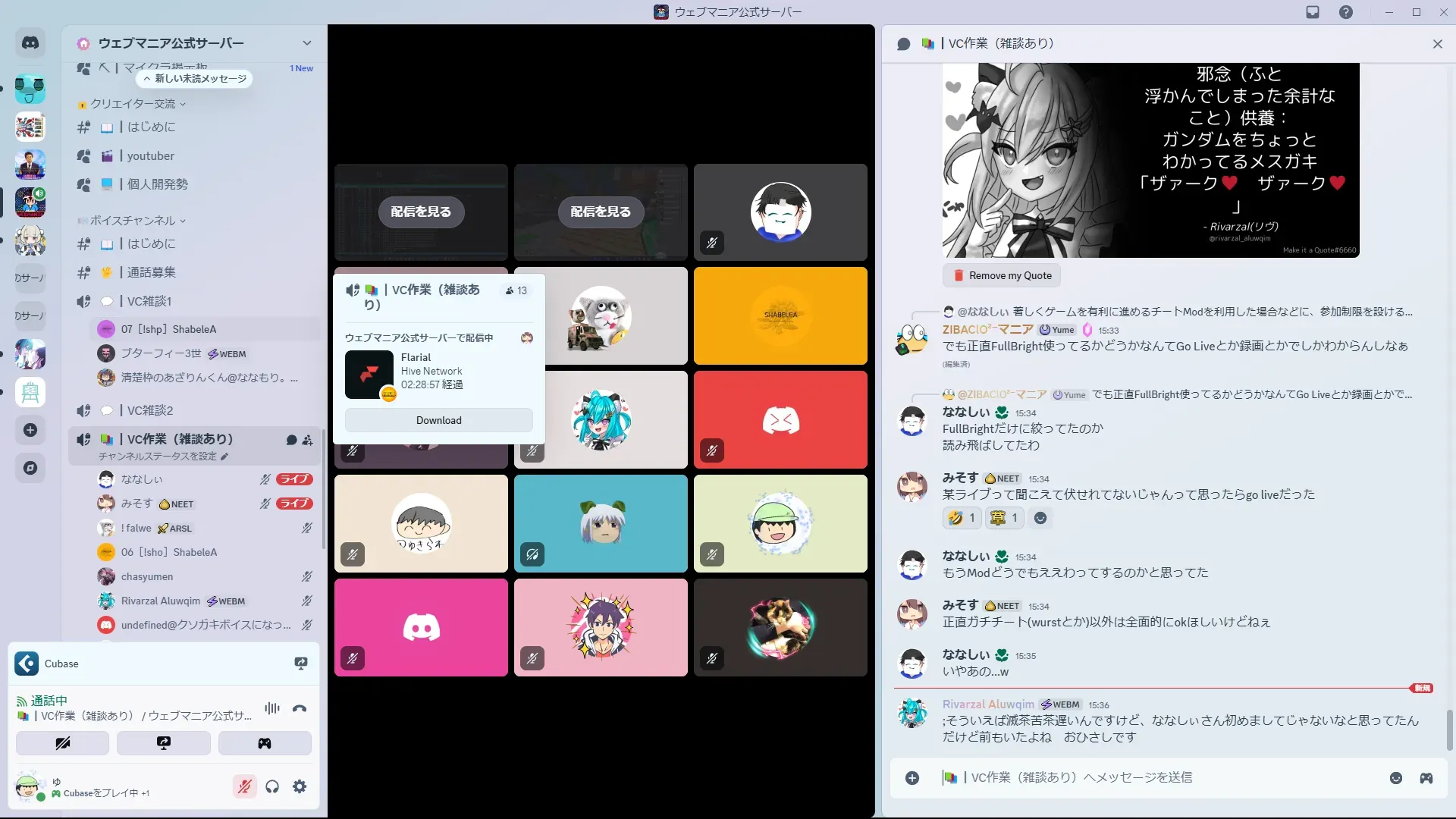Screen dimensions: 1456x819
Task: Click the Download button for Flarial
Action: pyautogui.click(x=438, y=420)
